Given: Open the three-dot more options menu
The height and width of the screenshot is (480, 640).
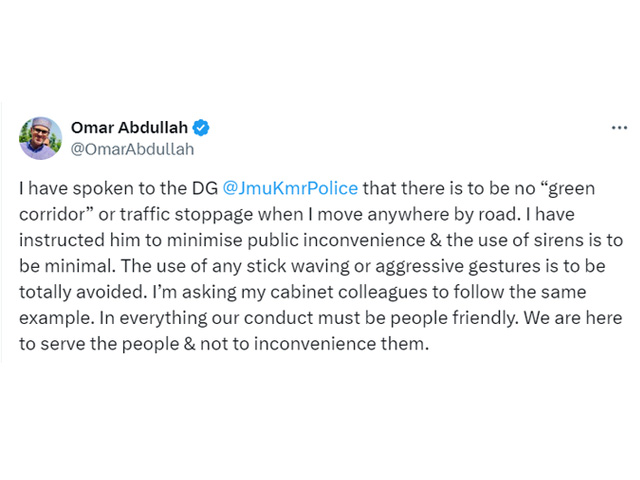Looking at the screenshot, I should click(x=619, y=128).
